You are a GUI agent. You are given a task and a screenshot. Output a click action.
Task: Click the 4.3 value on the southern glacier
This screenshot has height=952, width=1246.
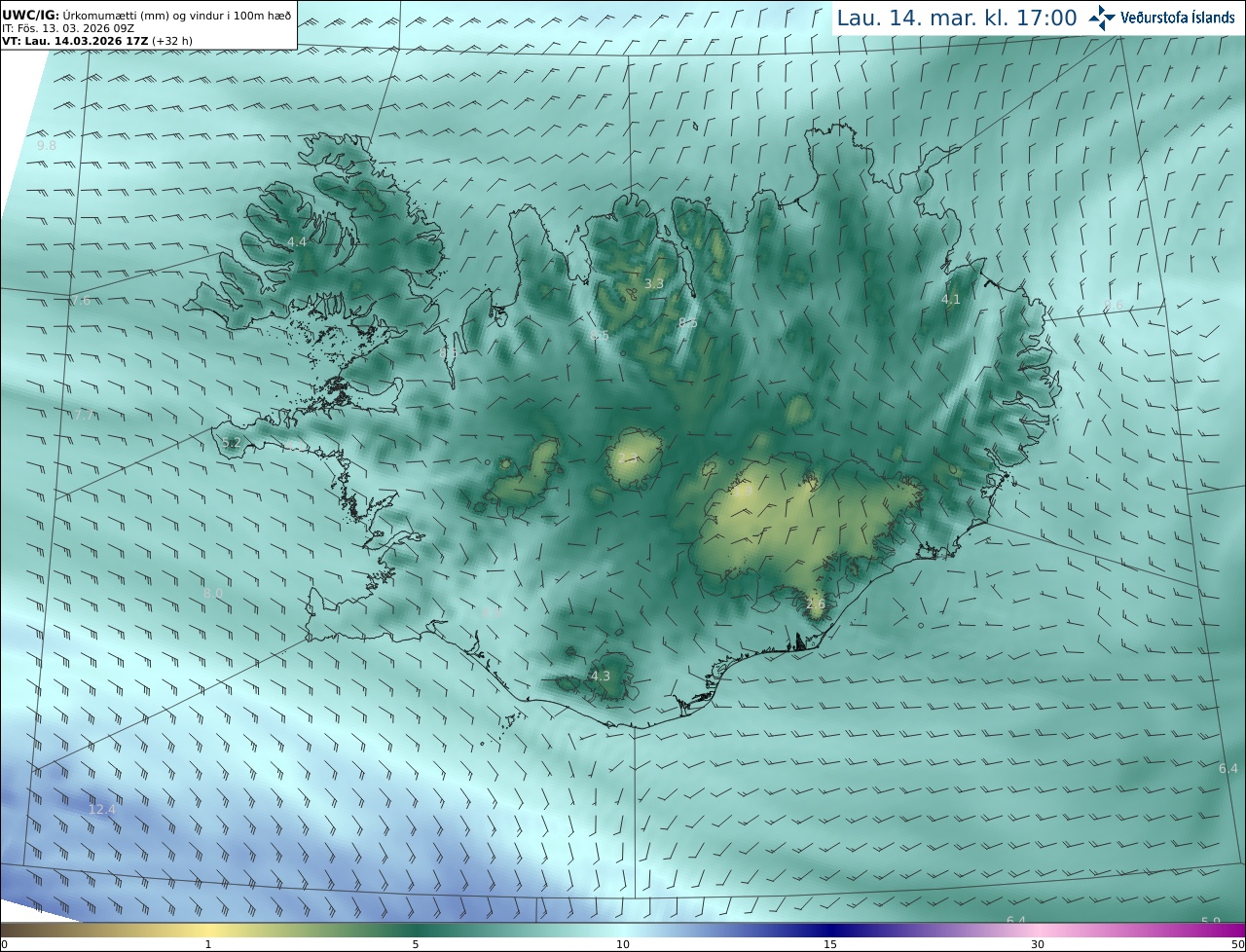coord(601,676)
